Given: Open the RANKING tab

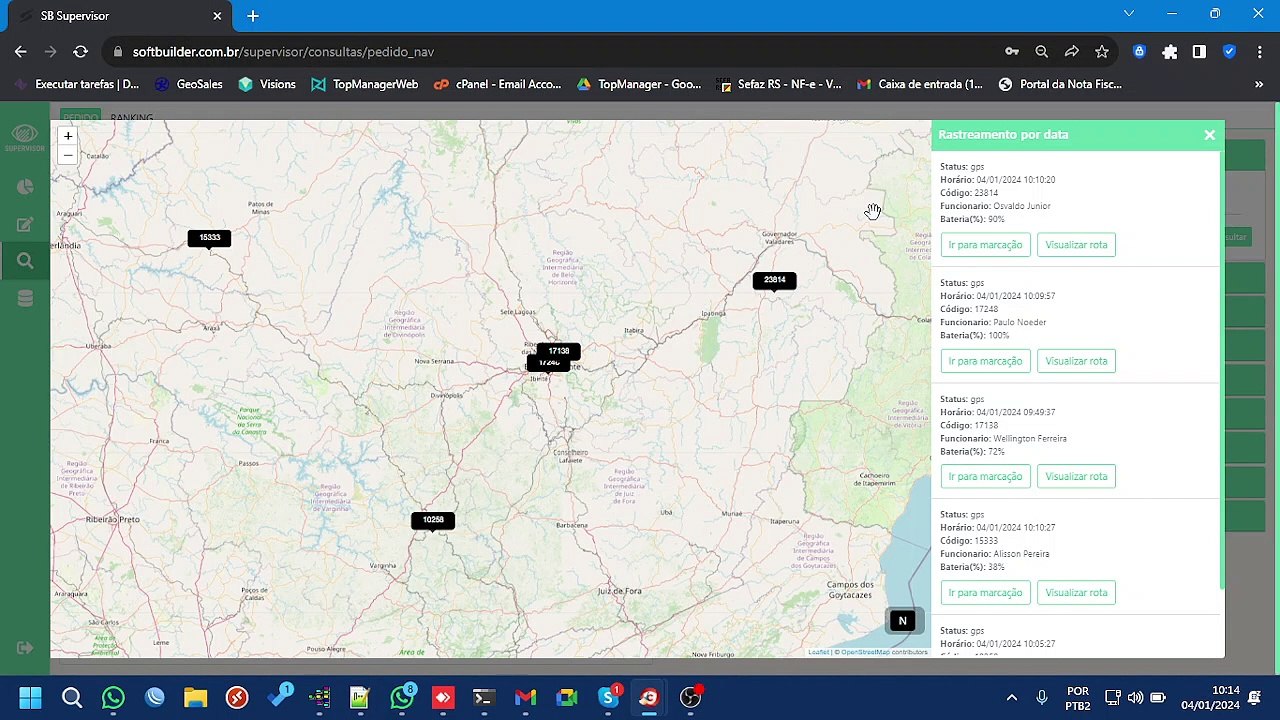Looking at the screenshot, I should click(132, 118).
